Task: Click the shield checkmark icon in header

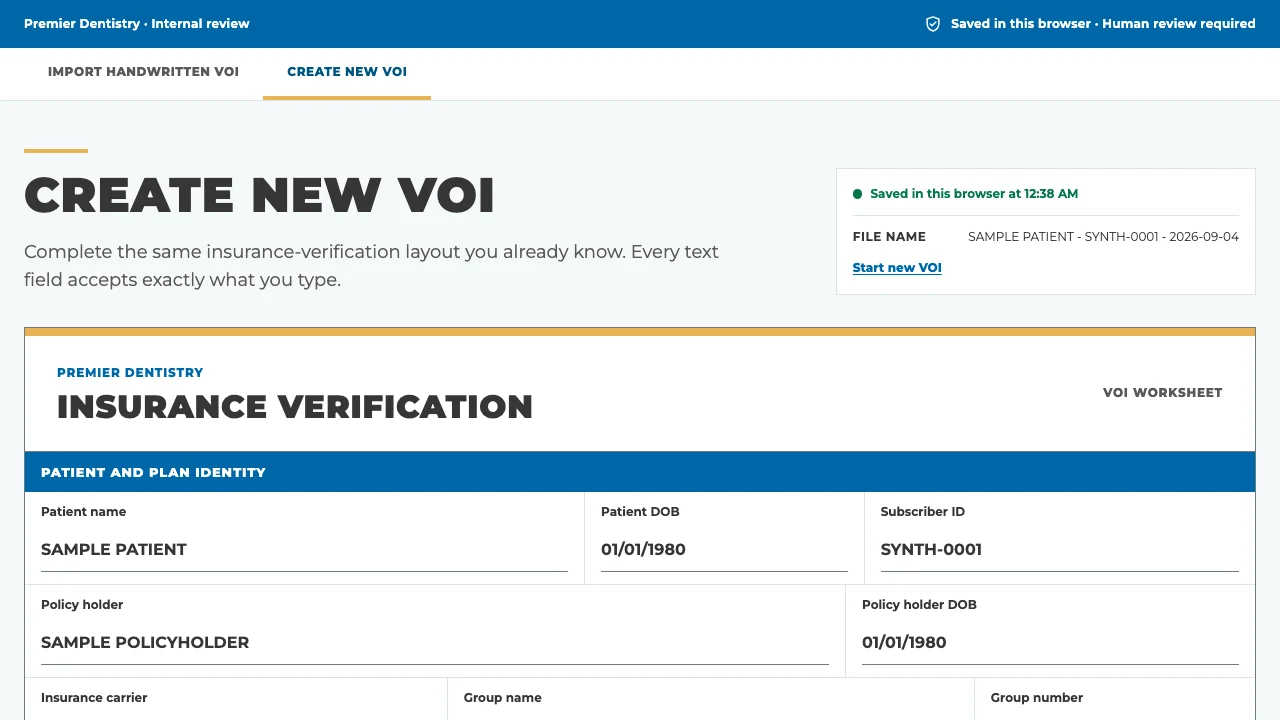Action: pyautogui.click(x=933, y=24)
